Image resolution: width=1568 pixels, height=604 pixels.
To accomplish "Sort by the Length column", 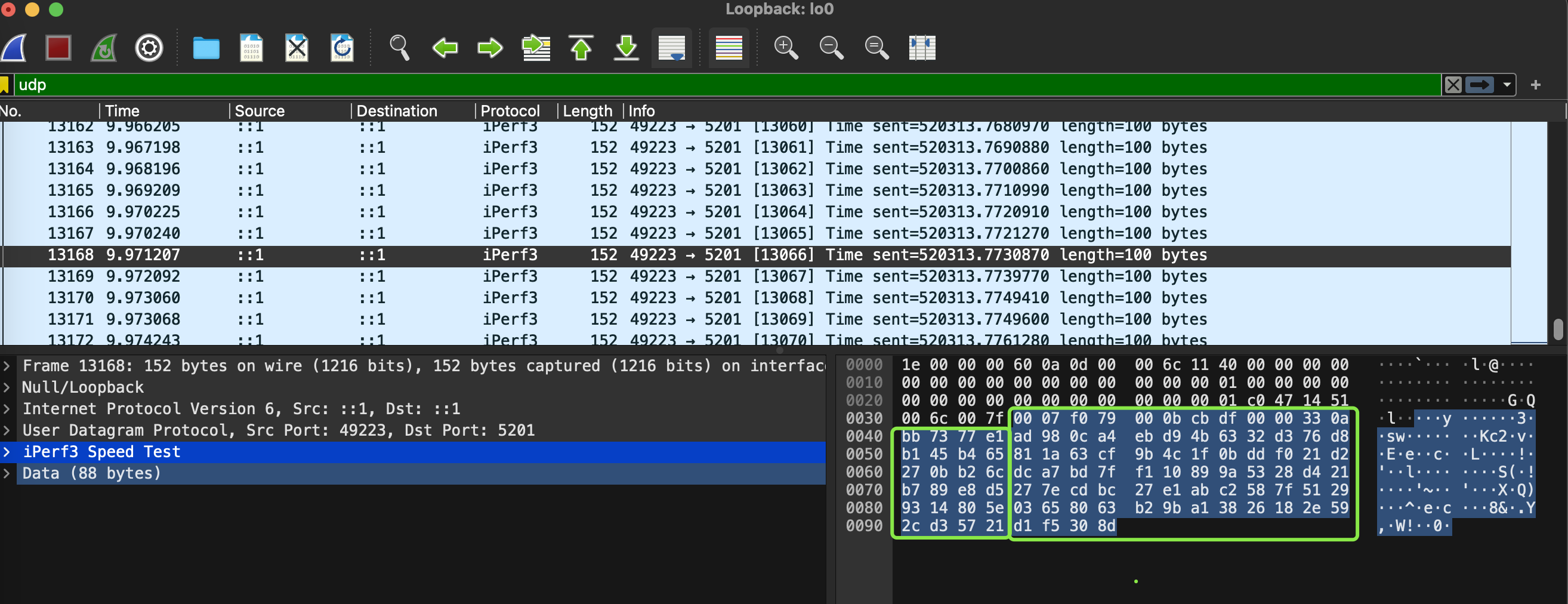I will coord(590,111).
